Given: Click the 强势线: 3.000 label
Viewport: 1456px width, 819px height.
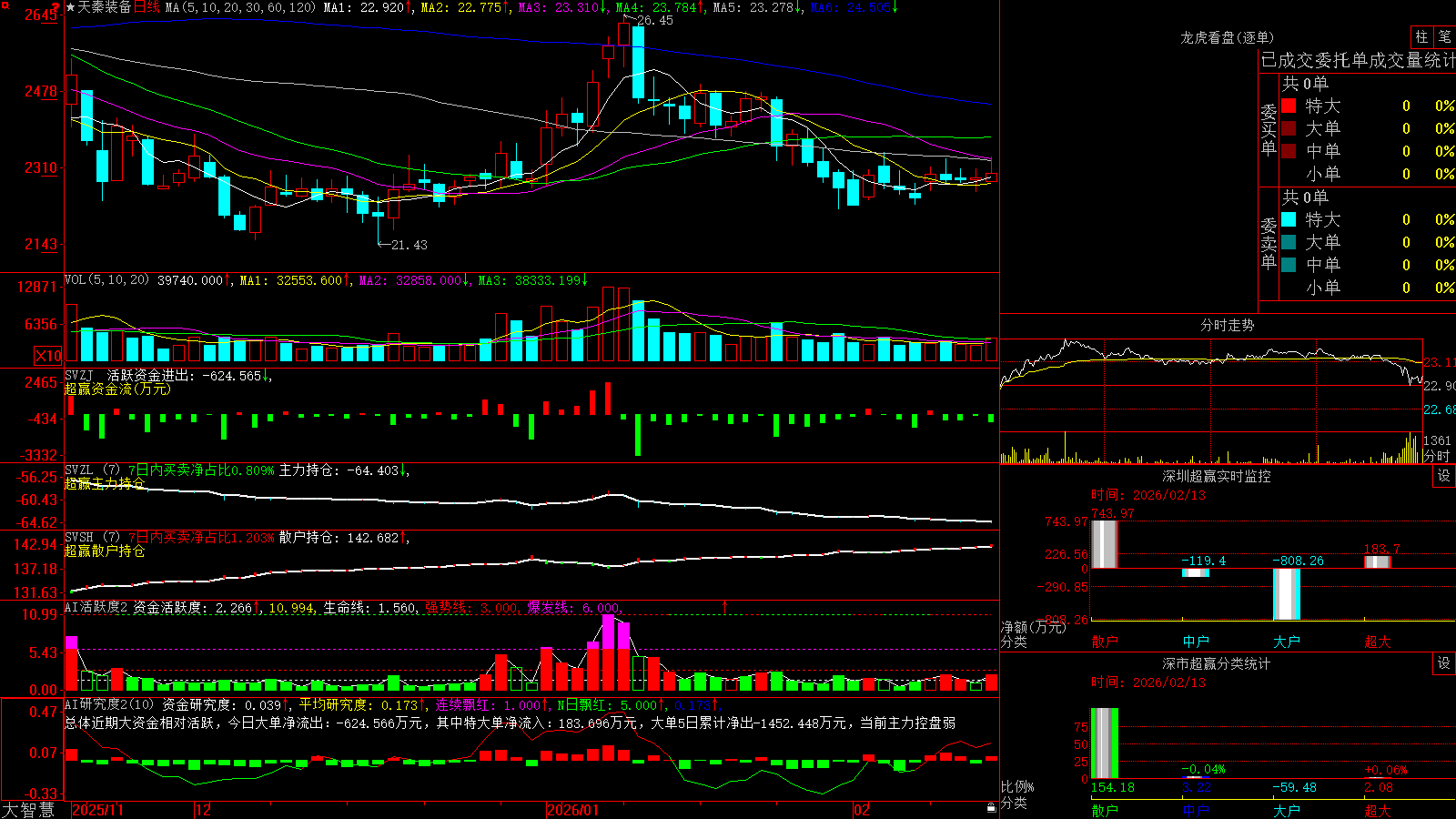Looking at the screenshot, I should point(473,607).
